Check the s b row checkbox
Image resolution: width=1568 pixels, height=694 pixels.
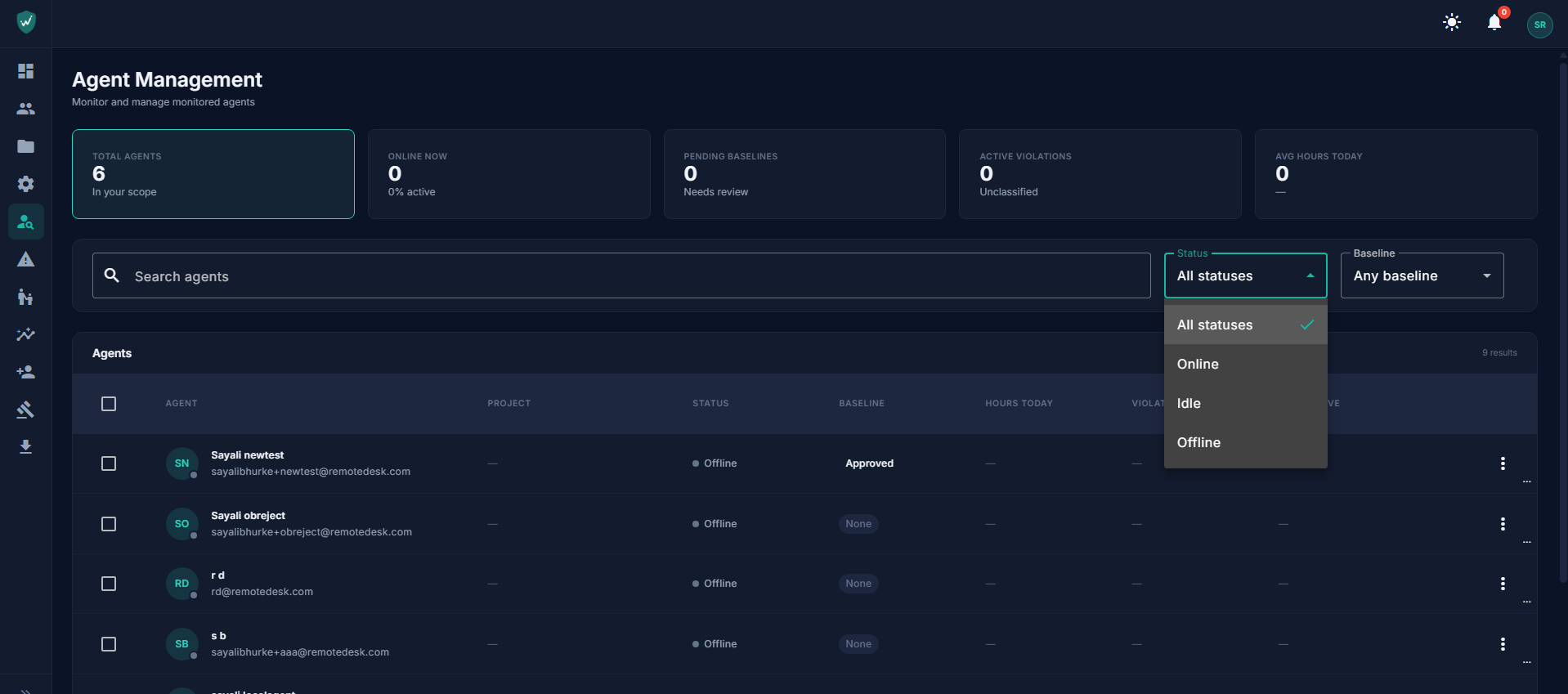[x=109, y=644]
